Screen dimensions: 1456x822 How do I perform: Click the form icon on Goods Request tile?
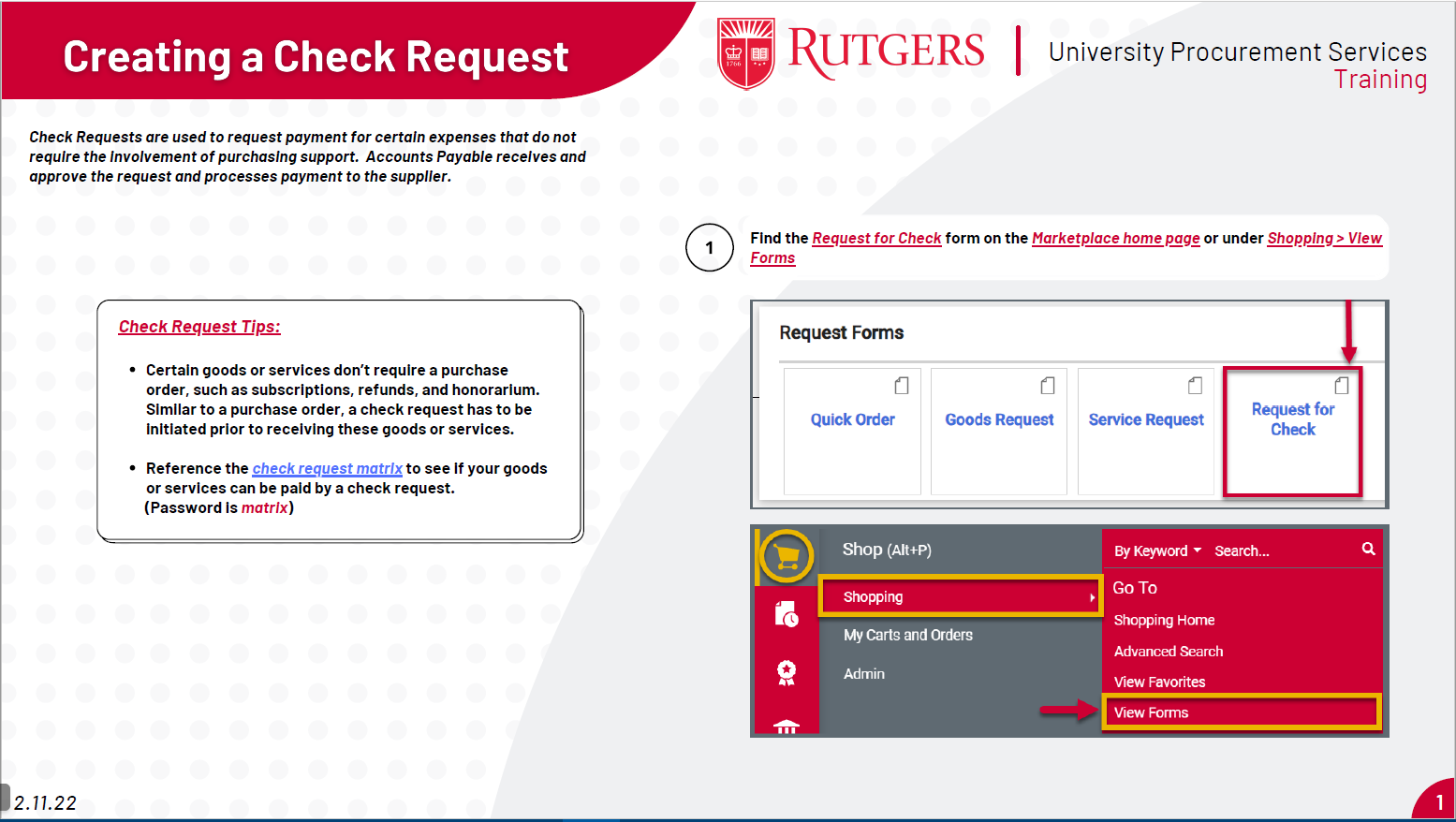(1048, 386)
